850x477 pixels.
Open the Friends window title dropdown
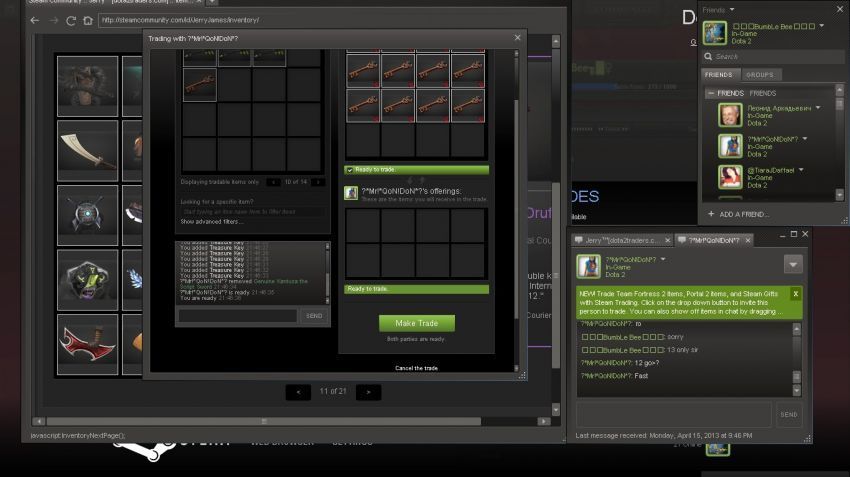tap(732, 10)
